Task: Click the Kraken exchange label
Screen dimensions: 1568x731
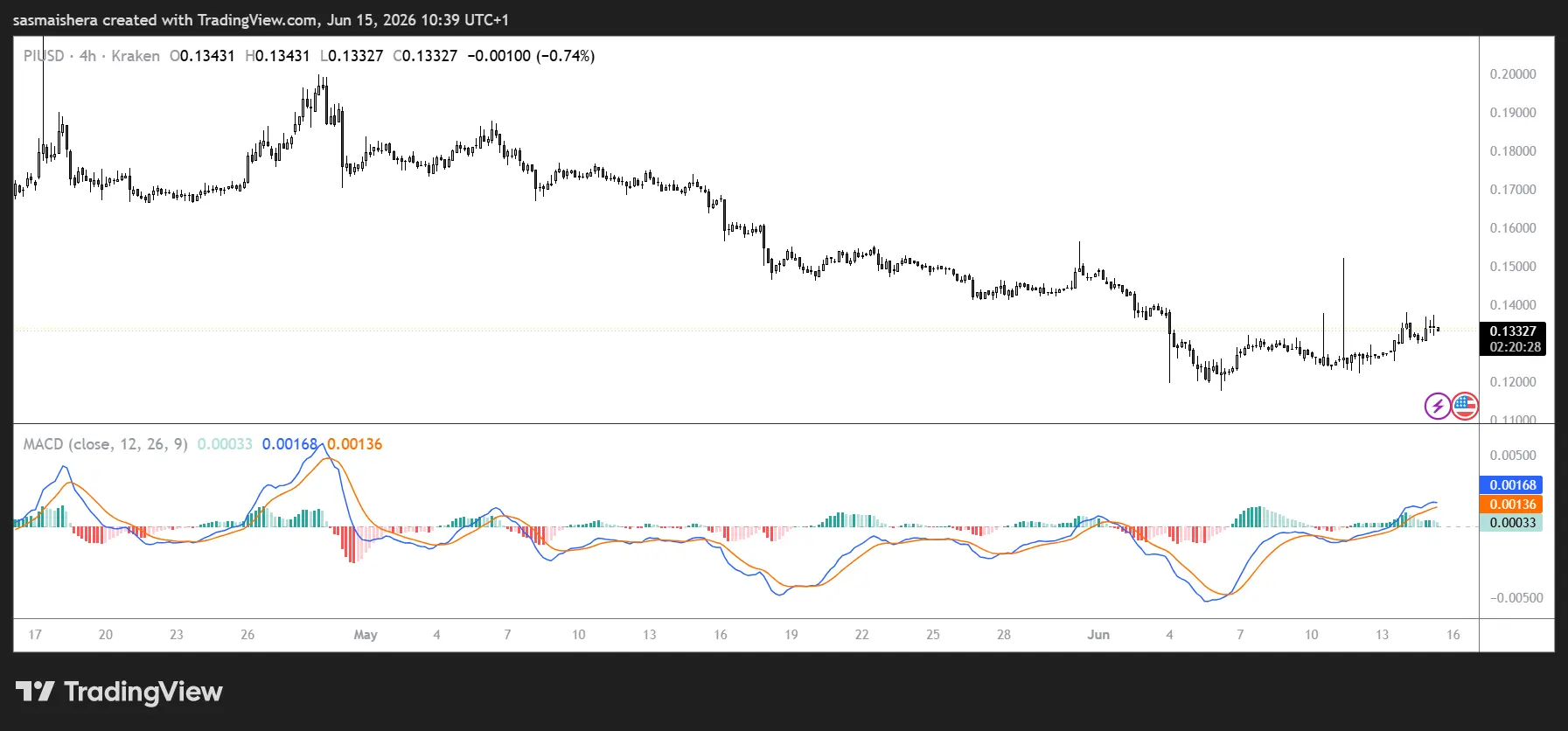Action: click(x=136, y=56)
